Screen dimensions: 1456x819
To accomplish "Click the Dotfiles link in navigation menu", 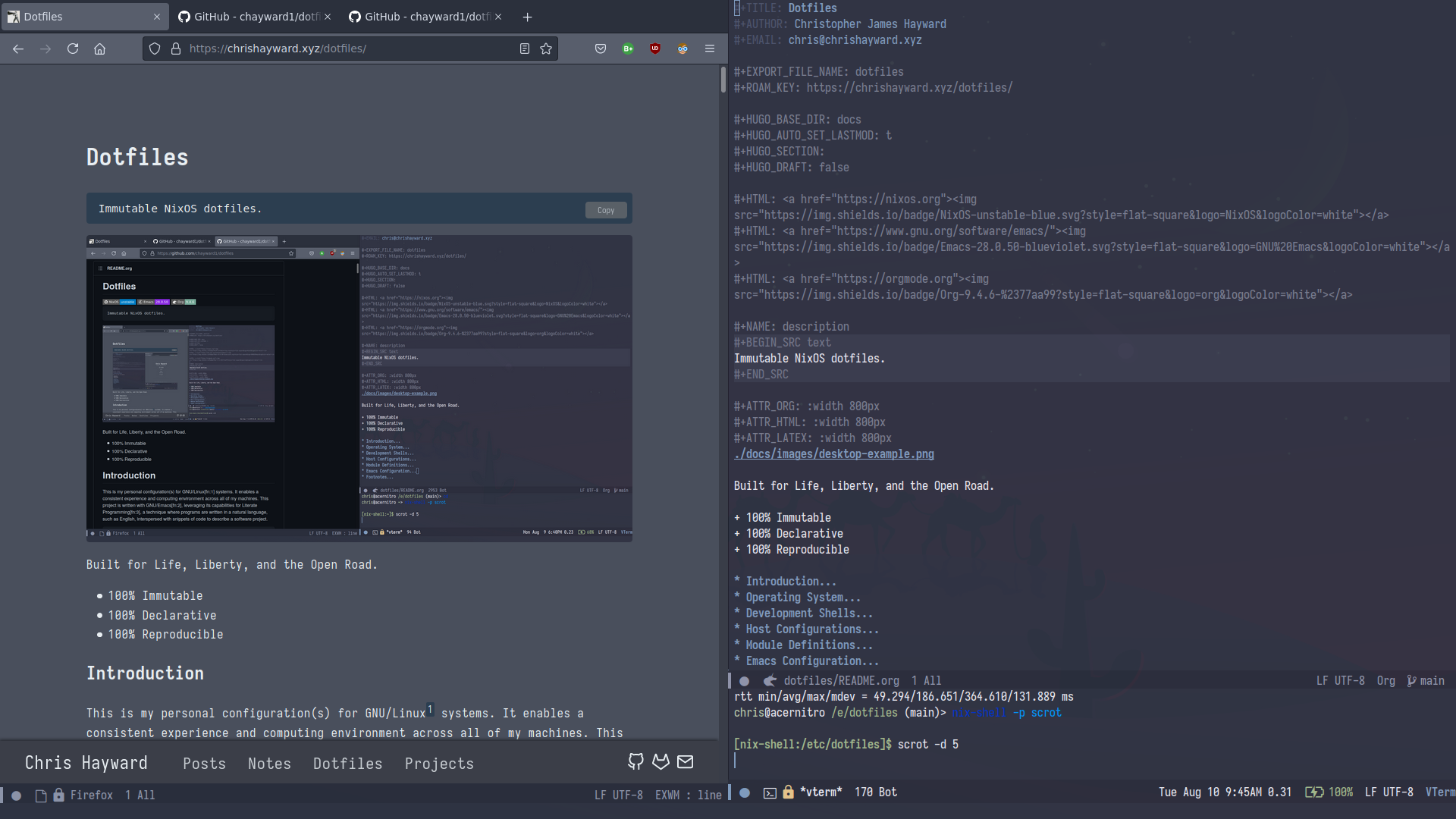I will 347,762.
